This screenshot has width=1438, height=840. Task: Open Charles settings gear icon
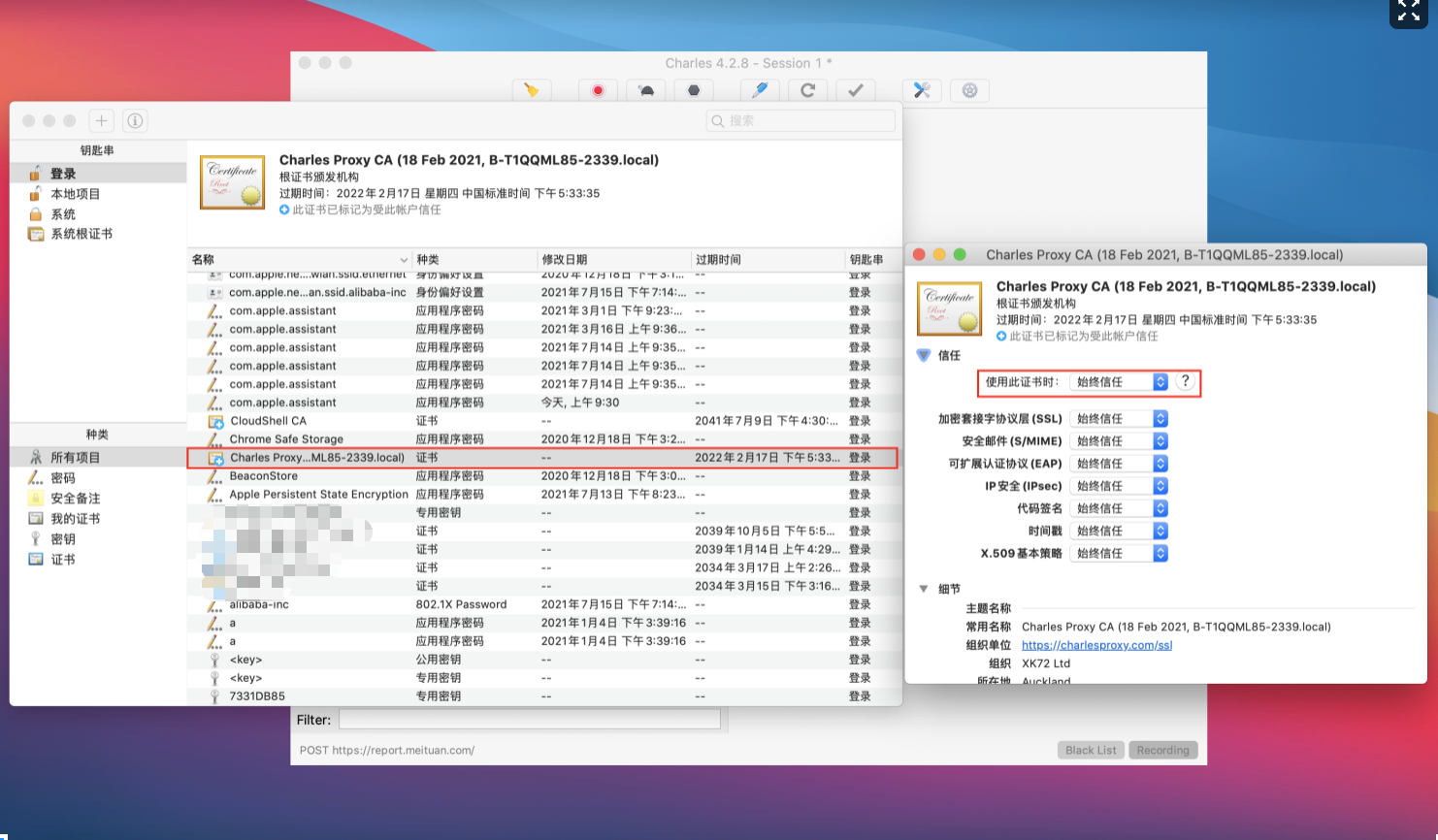pos(969,90)
